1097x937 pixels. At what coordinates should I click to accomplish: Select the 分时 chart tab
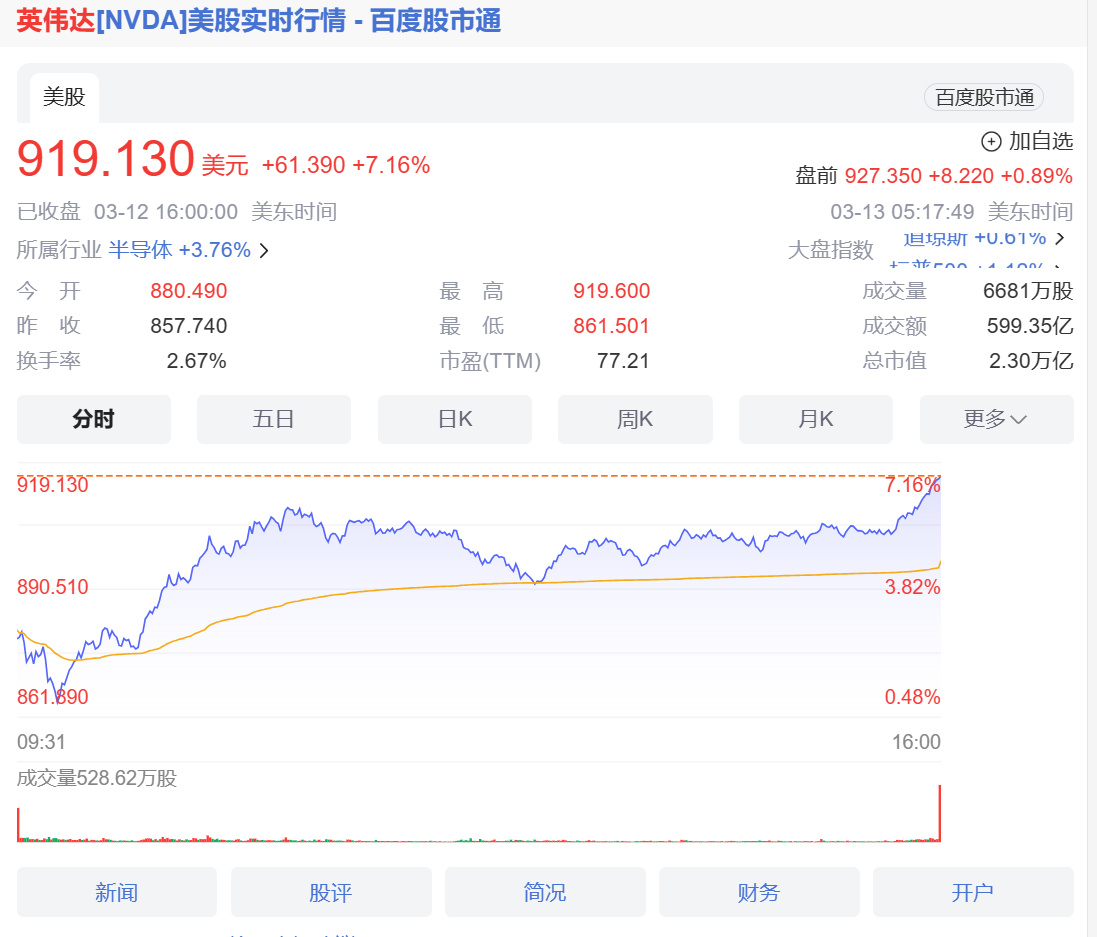pyautogui.click(x=94, y=419)
